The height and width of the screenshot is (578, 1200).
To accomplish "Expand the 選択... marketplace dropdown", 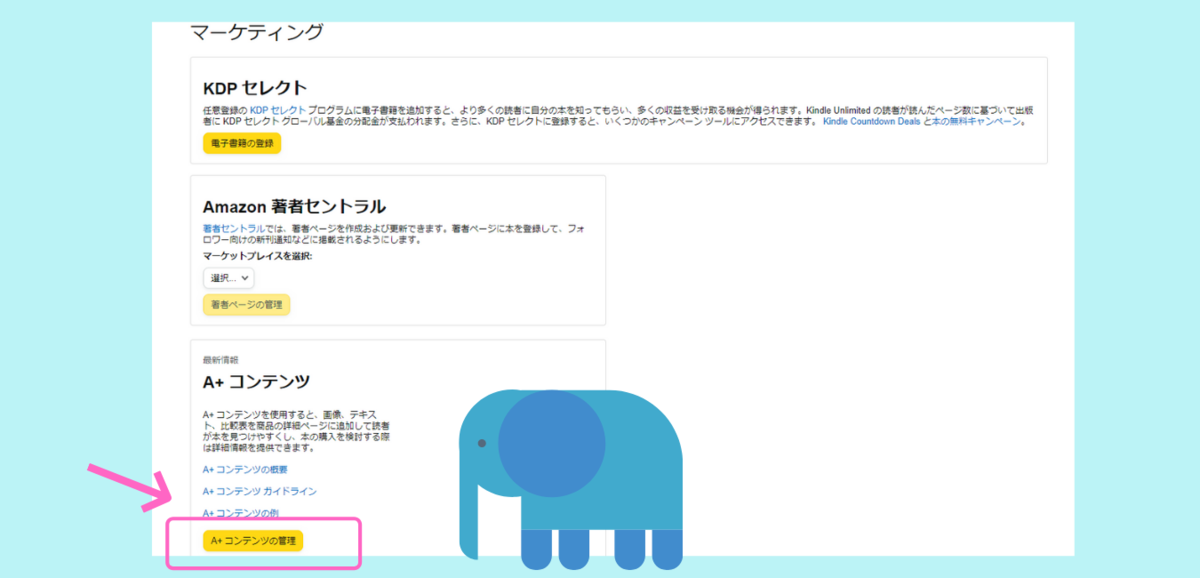I will [x=229, y=278].
